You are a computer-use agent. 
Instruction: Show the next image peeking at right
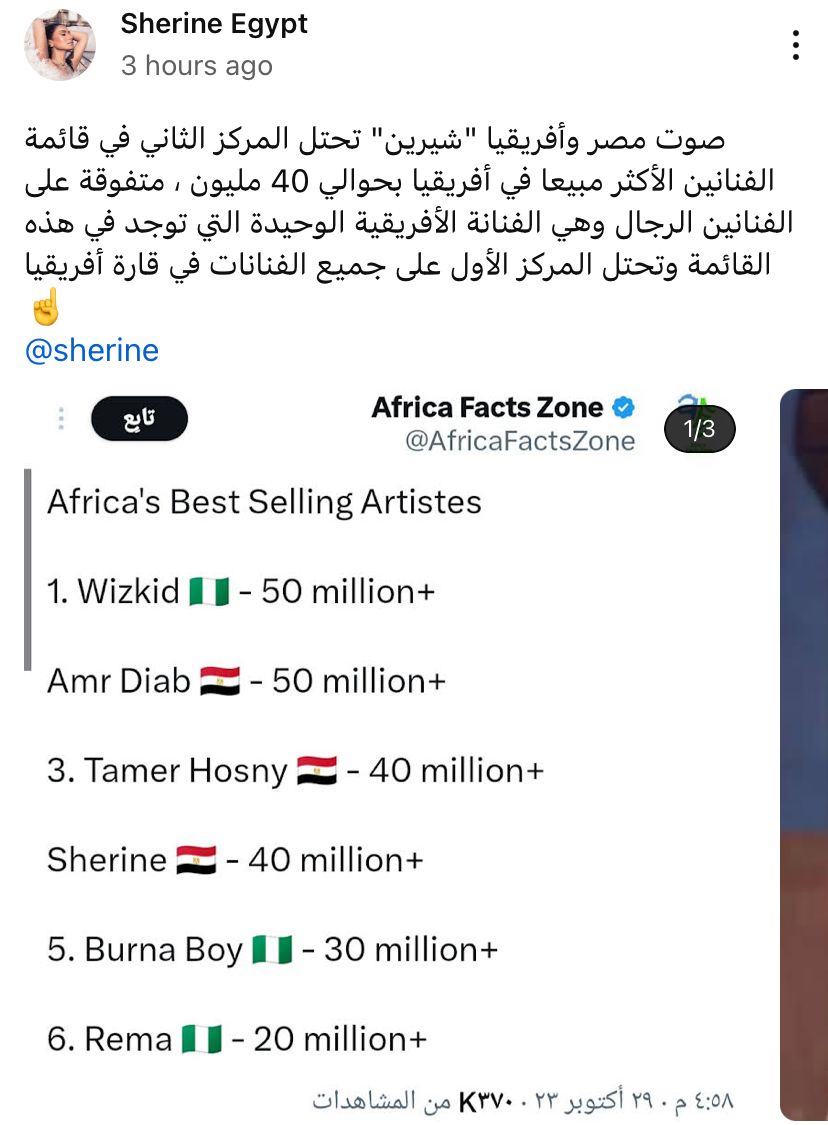[803, 750]
